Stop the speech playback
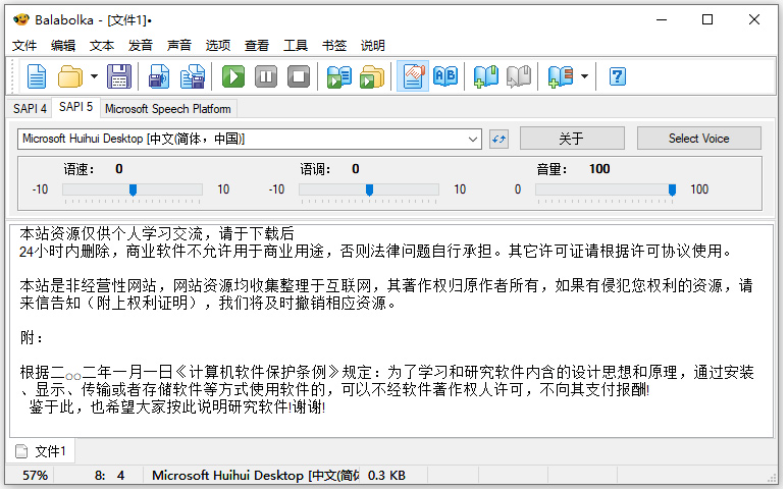 click(298, 76)
